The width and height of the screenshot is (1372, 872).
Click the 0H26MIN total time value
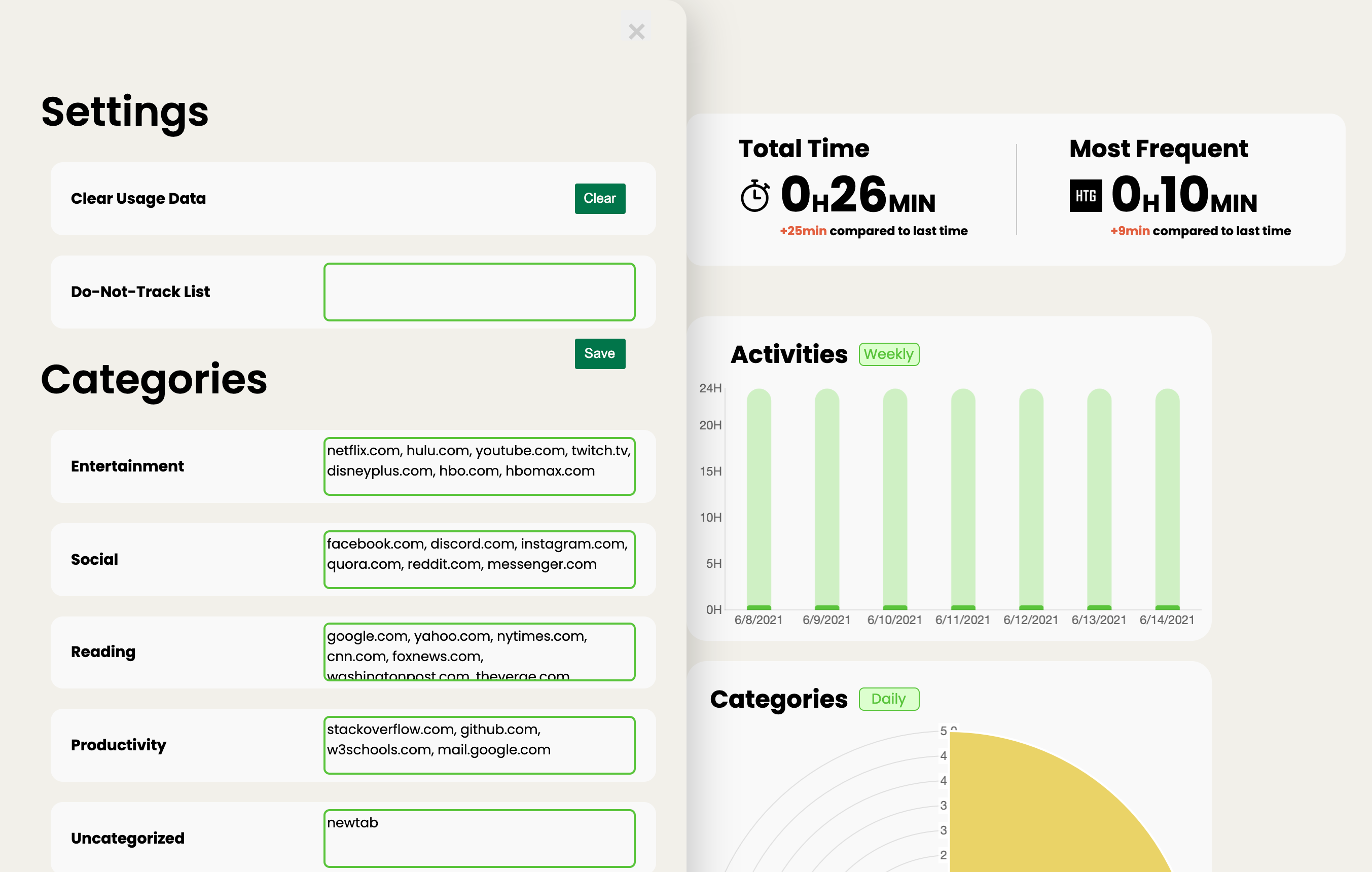(x=858, y=194)
